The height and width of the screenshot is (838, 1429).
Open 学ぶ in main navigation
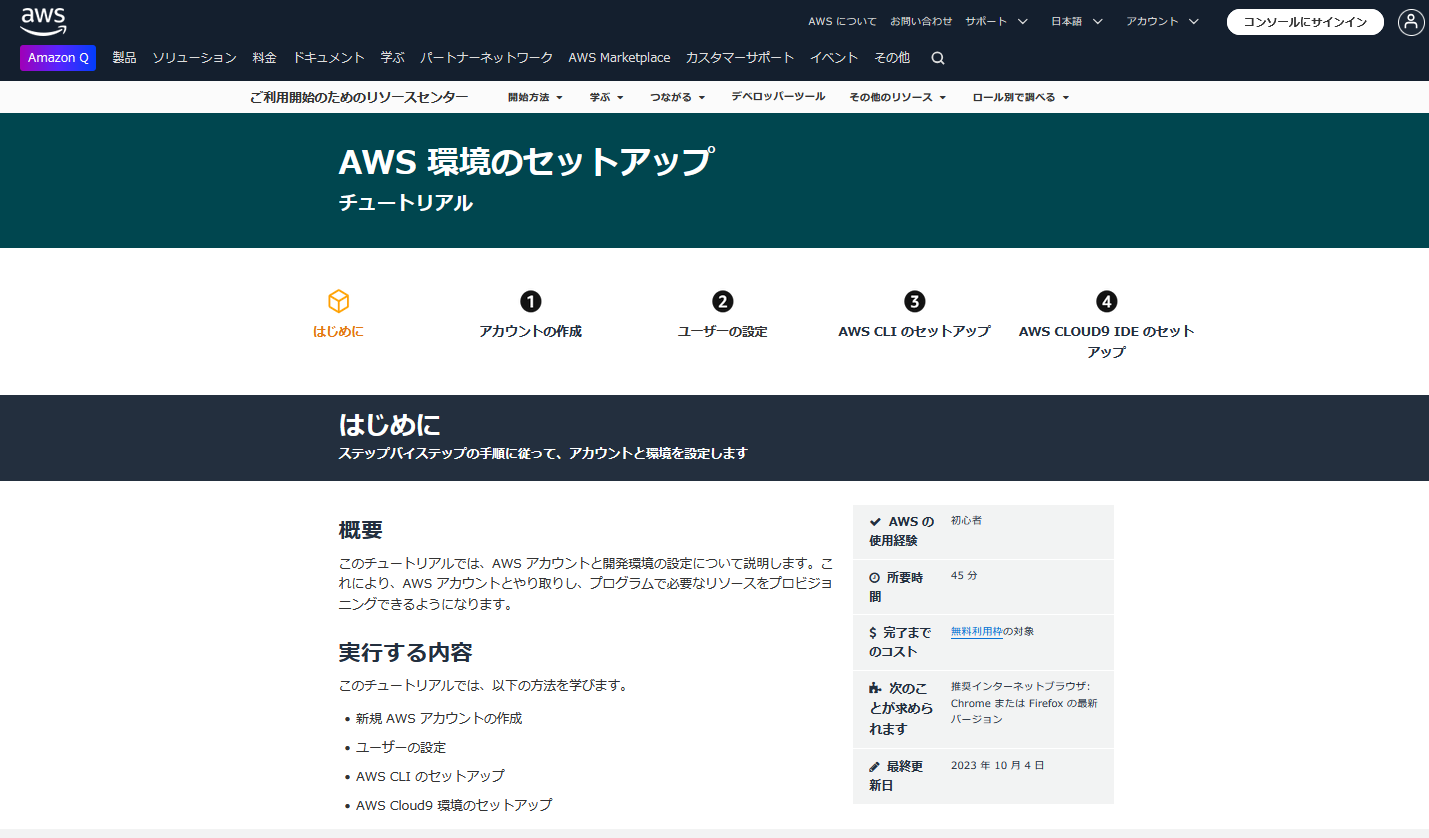point(392,58)
